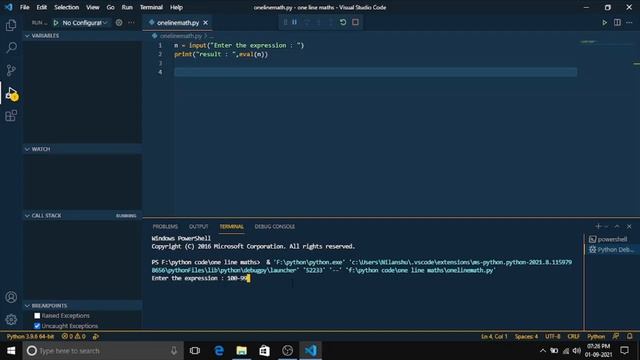This screenshot has width=640, height=360.
Task: Open the File menu
Action: click(x=24, y=7)
